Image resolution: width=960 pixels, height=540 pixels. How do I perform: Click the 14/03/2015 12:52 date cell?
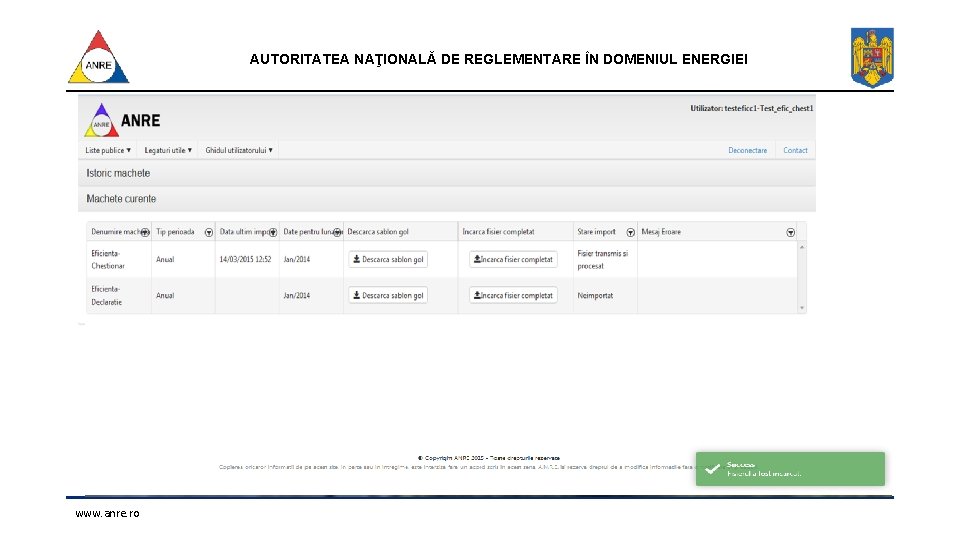tap(246, 260)
